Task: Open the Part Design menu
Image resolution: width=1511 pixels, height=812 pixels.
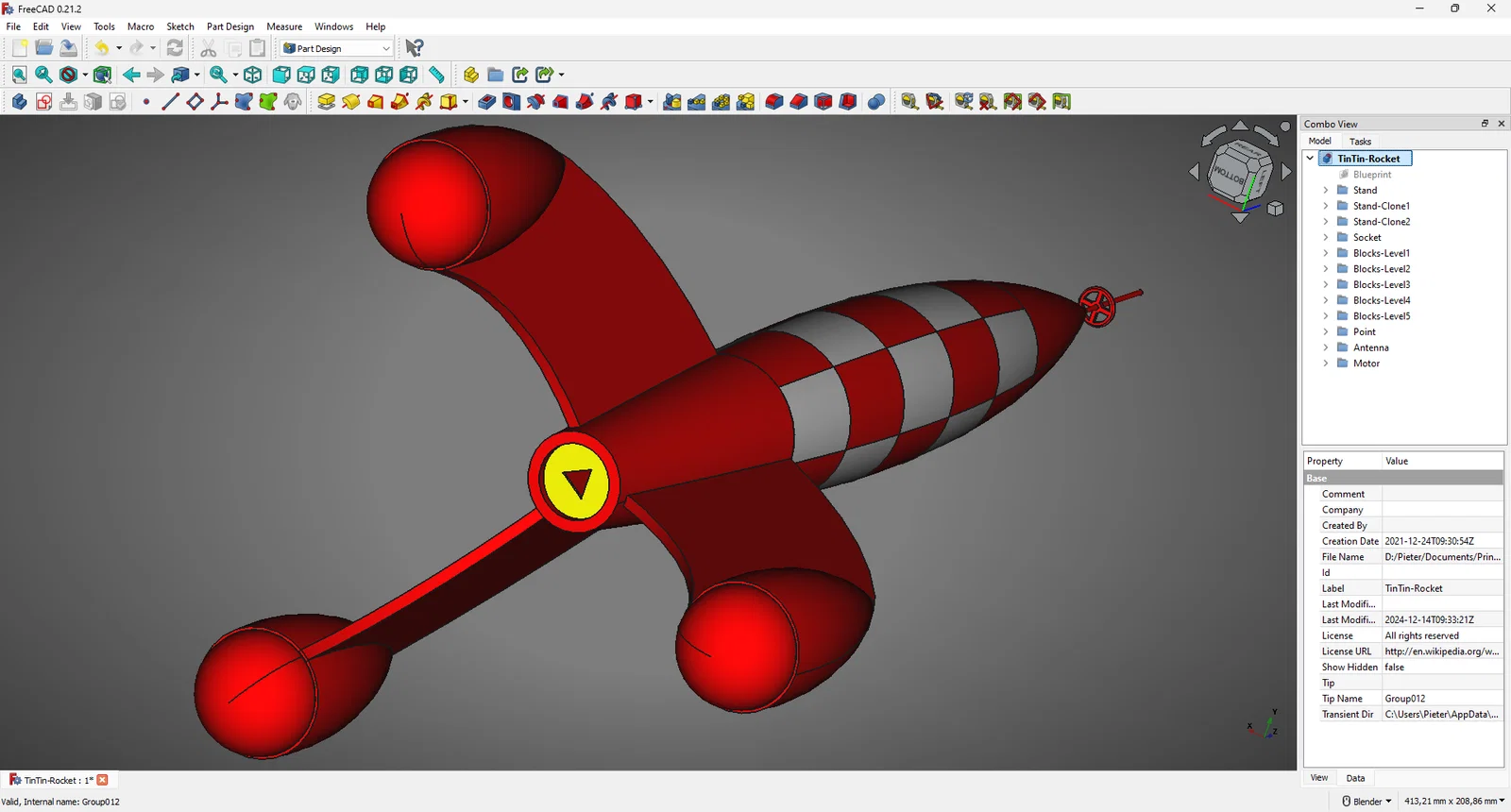Action: (230, 26)
